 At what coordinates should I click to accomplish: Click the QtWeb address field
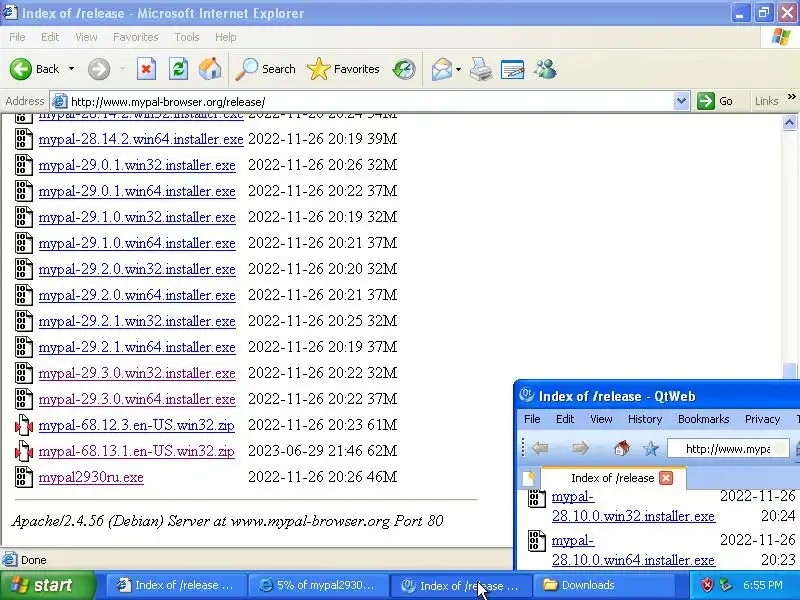728,448
